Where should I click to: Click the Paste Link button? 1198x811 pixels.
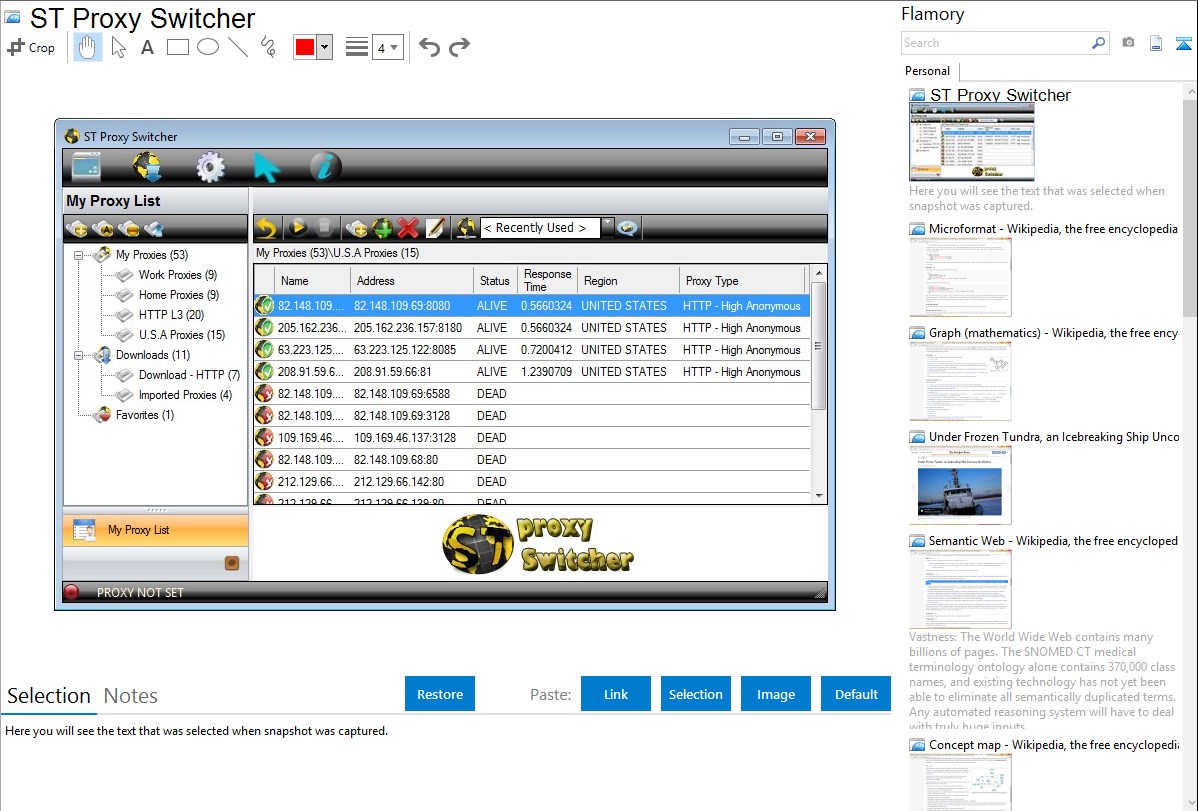(616, 694)
